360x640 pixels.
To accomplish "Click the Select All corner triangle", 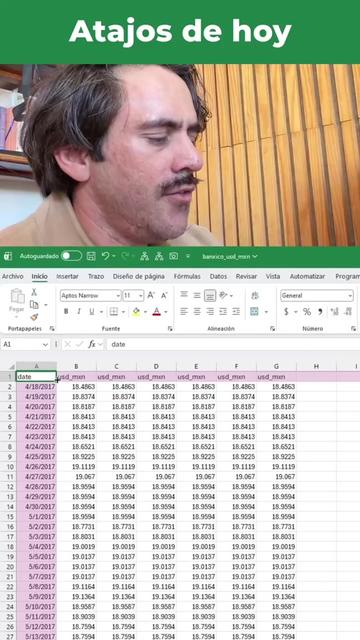I will 12,367.
